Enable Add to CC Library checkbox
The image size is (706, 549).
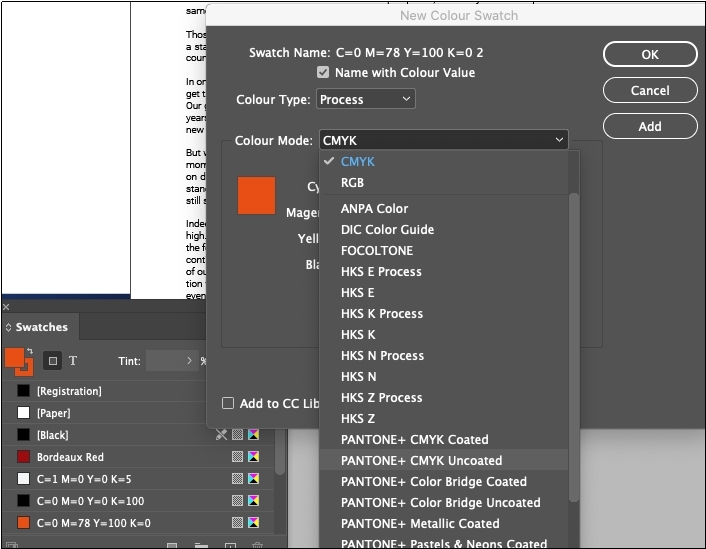pyautogui.click(x=228, y=403)
